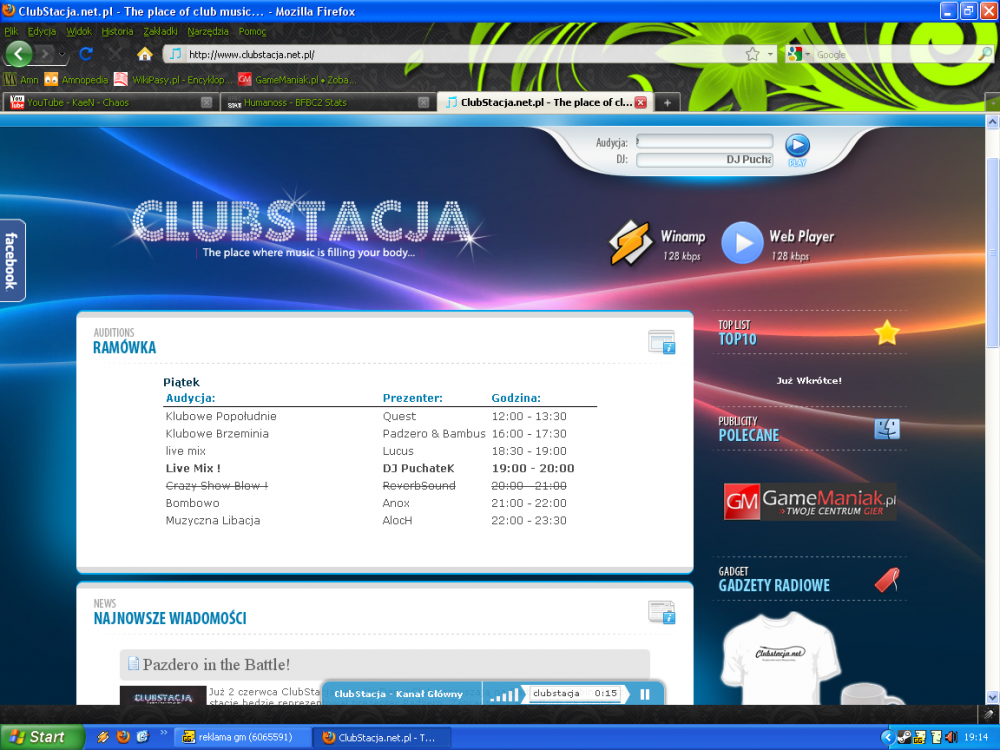Image resolution: width=1000 pixels, height=750 pixels.
Task: Click the TOP10 star icon
Action: pos(886,333)
